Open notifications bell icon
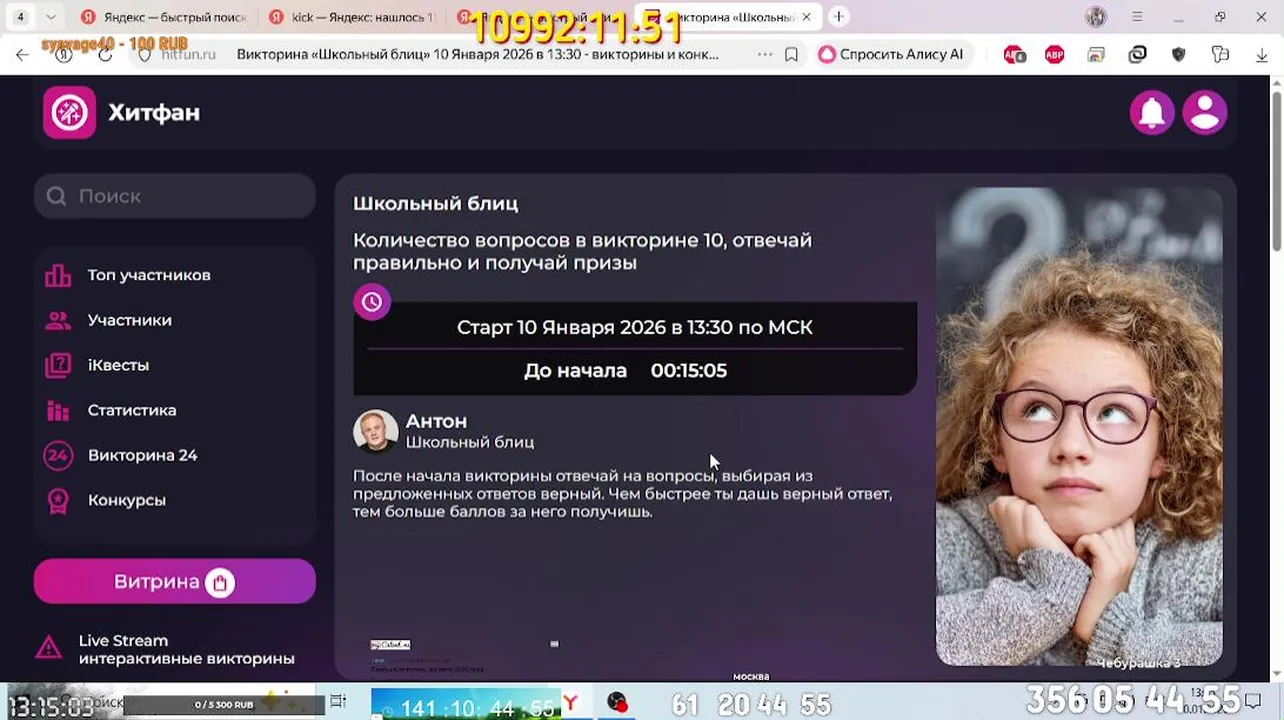Viewport: 1284px width, 720px height. tap(1152, 112)
